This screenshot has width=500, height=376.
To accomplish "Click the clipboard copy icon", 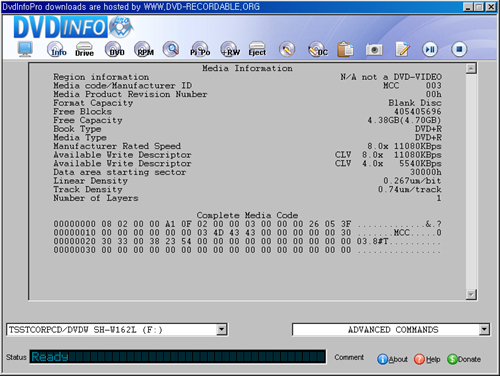I will pos(345,49).
